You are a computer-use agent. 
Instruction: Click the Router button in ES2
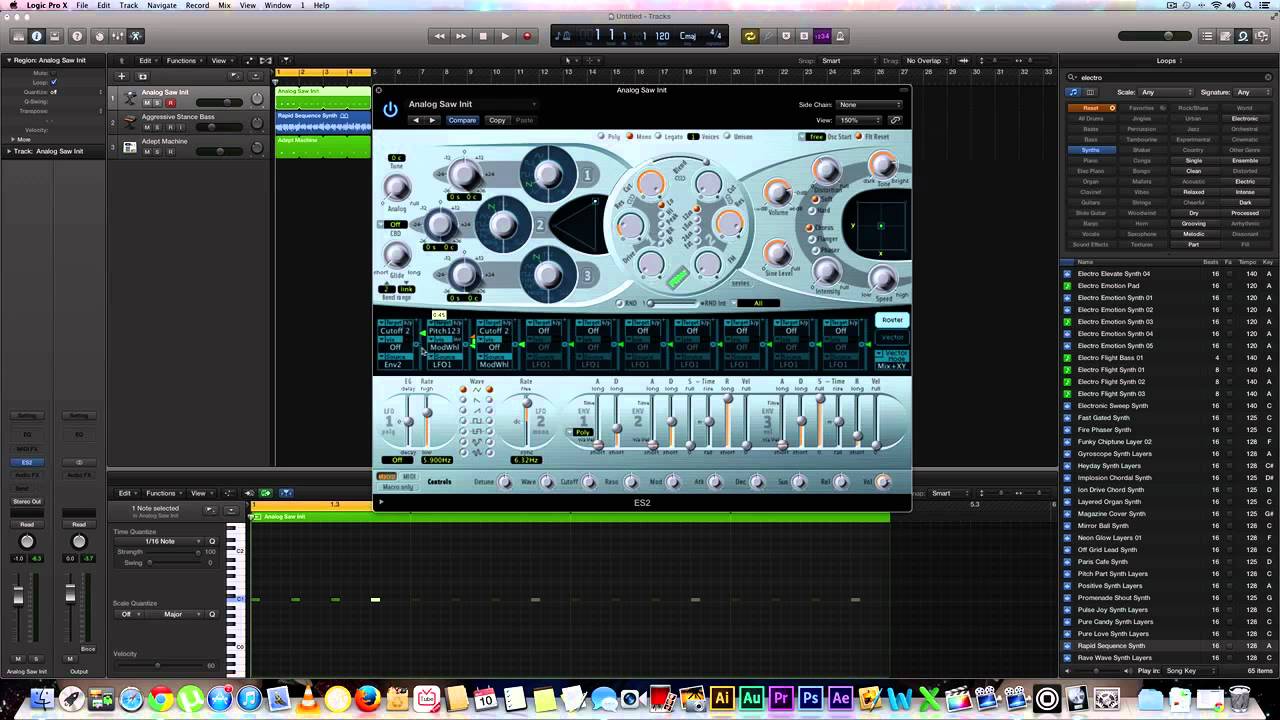tap(892, 320)
